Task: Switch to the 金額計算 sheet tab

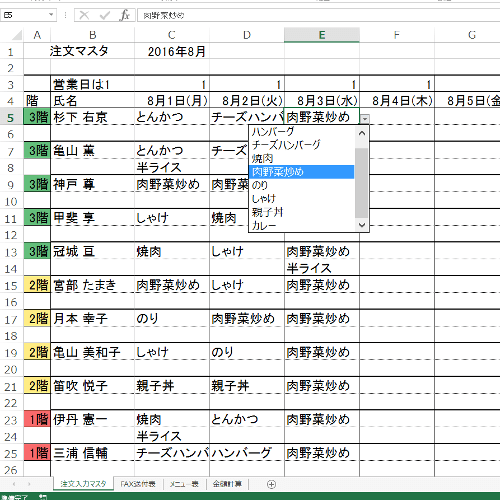Action: [x=227, y=484]
